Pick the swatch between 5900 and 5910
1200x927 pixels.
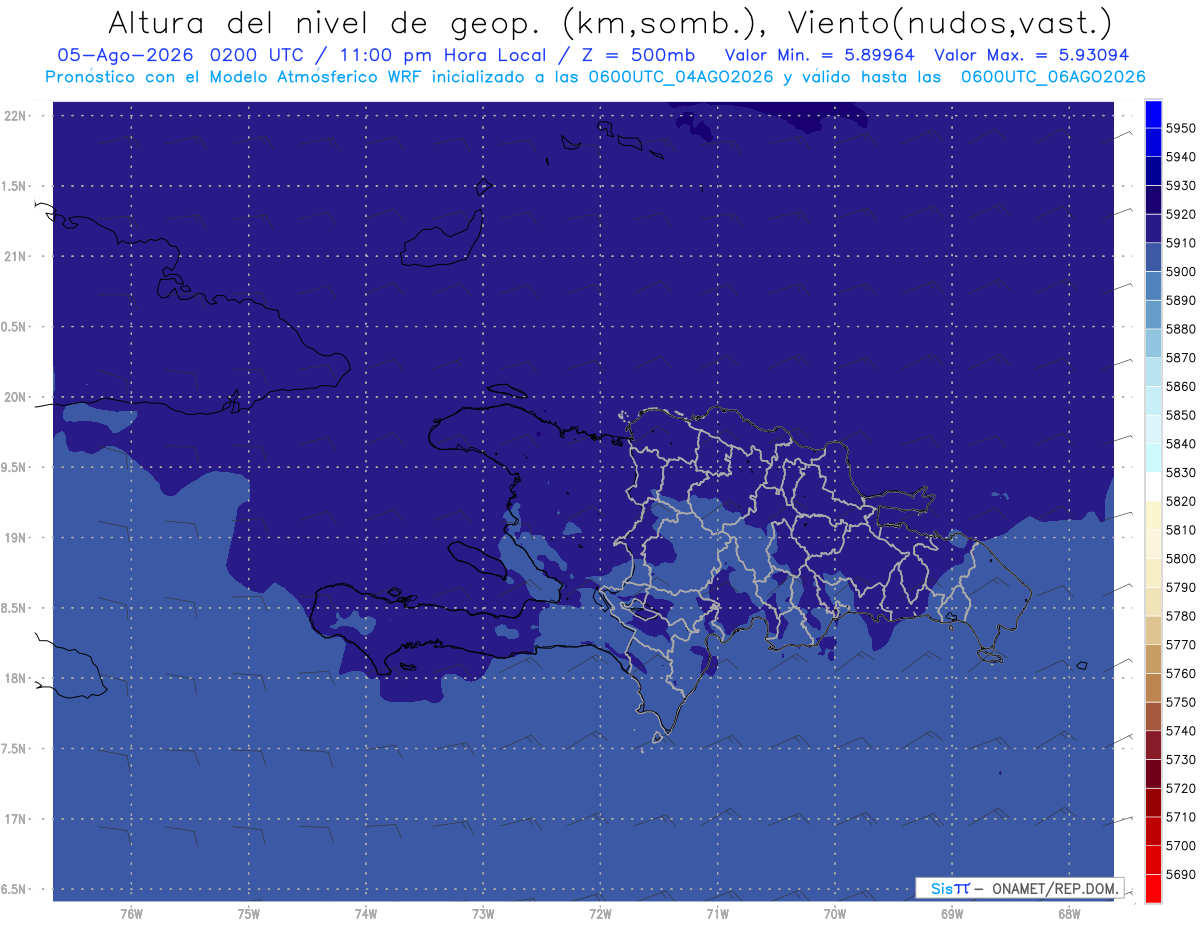(1153, 258)
